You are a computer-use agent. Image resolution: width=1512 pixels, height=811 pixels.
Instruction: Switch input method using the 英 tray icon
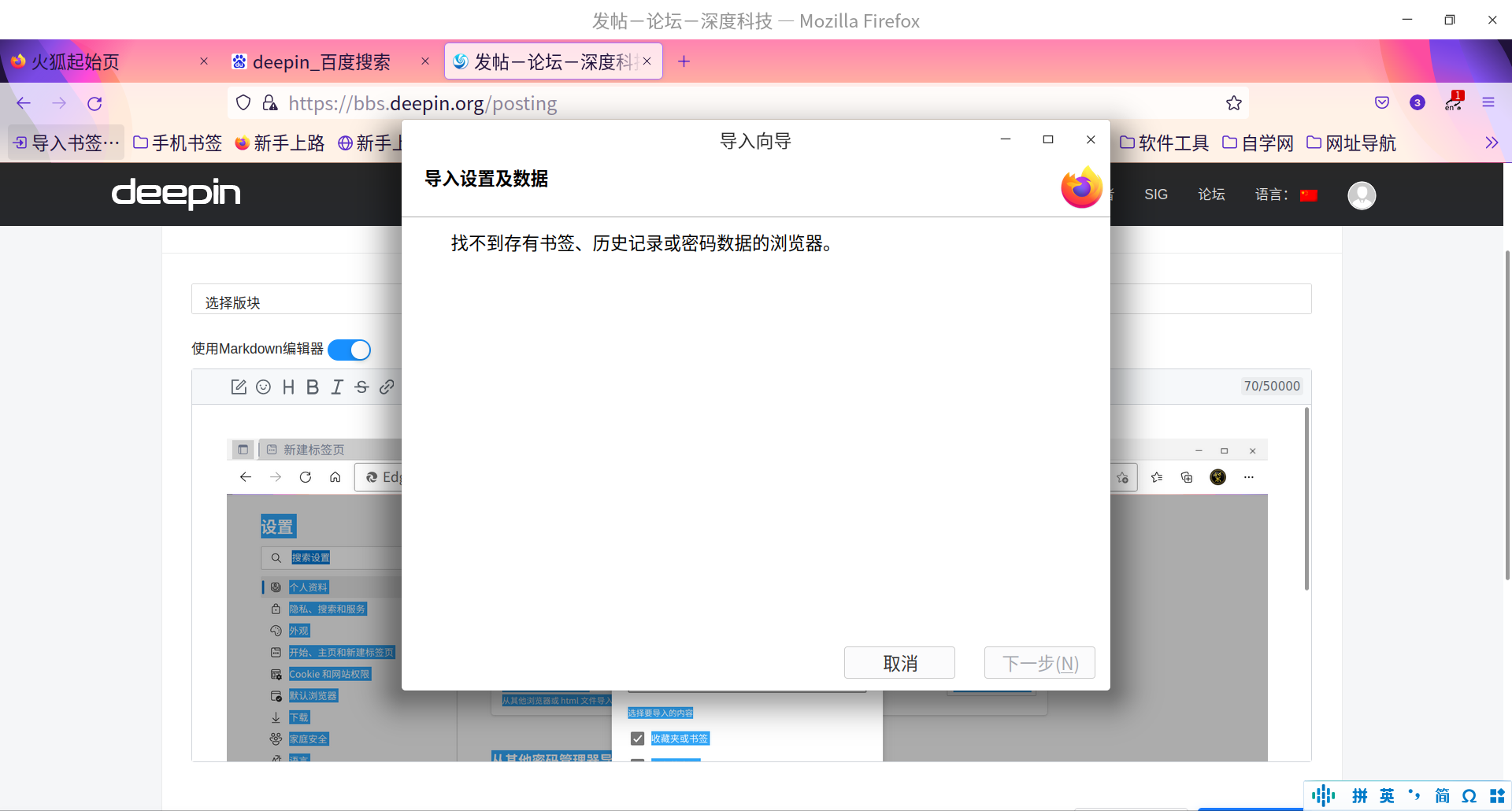point(1388,795)
